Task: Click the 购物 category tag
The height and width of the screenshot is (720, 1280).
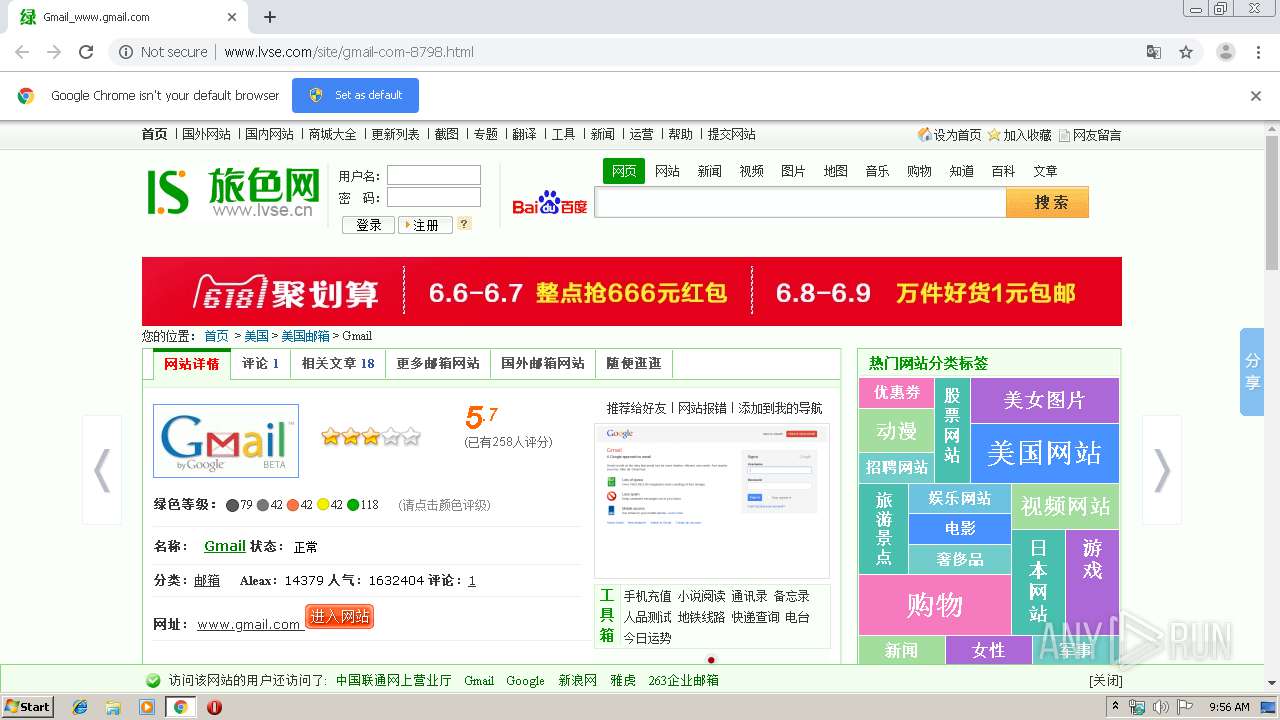Action: pos(934,605)
